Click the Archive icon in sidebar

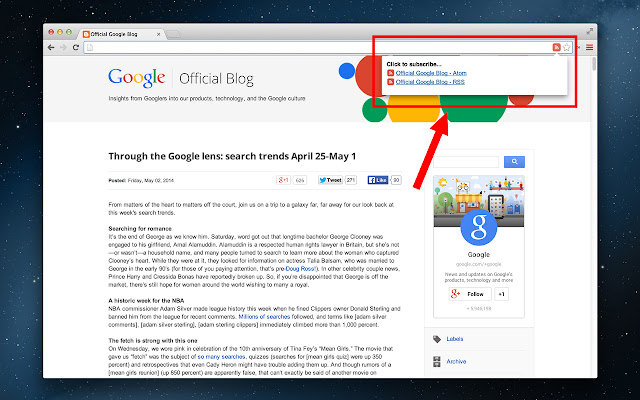437,361
